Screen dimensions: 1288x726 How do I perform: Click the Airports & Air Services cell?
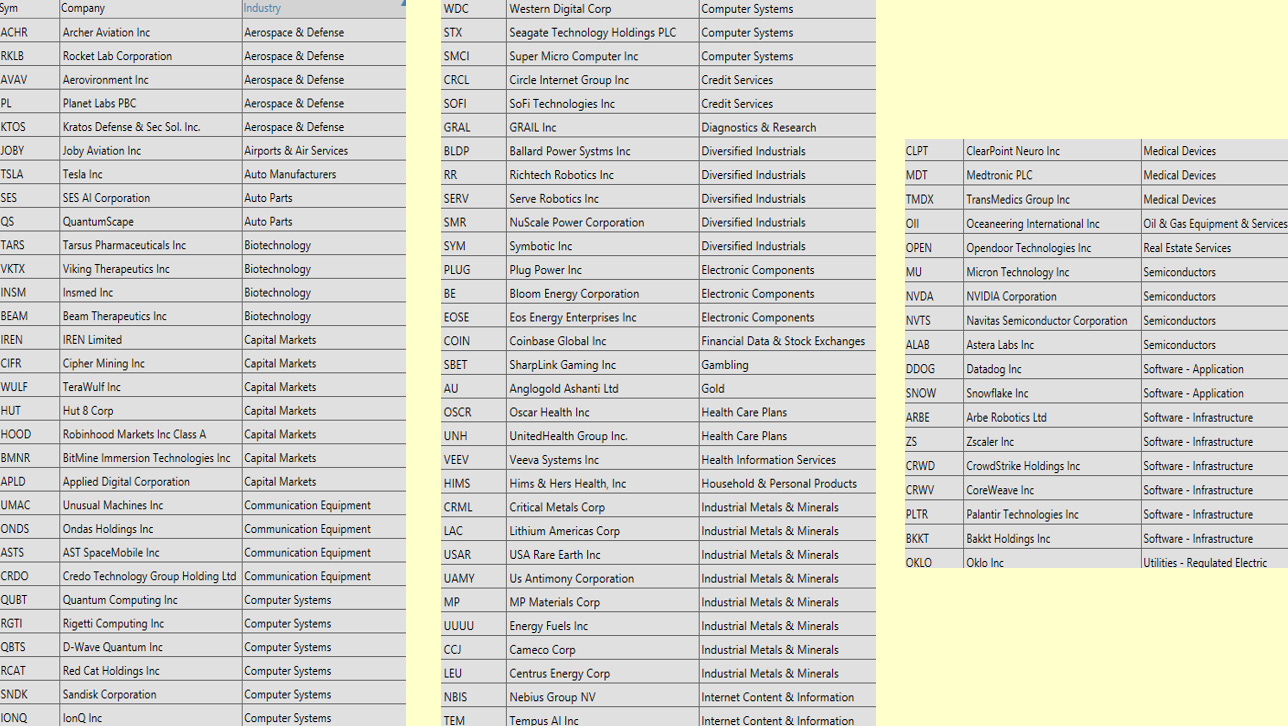coord(324,151)
